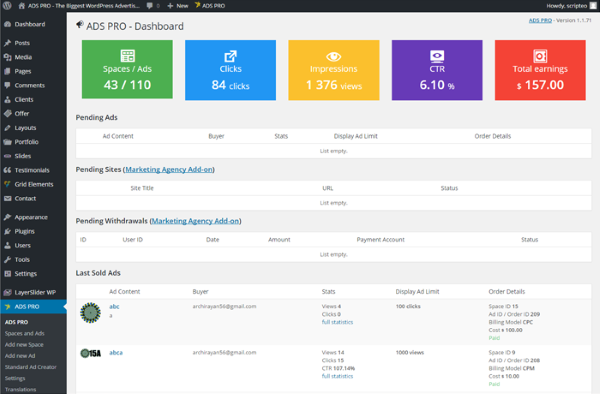The width and height of the screenshot is (600, 394).
Task: Click the Dashboard gauge icon in sidebar
Action: pos(7,24)
